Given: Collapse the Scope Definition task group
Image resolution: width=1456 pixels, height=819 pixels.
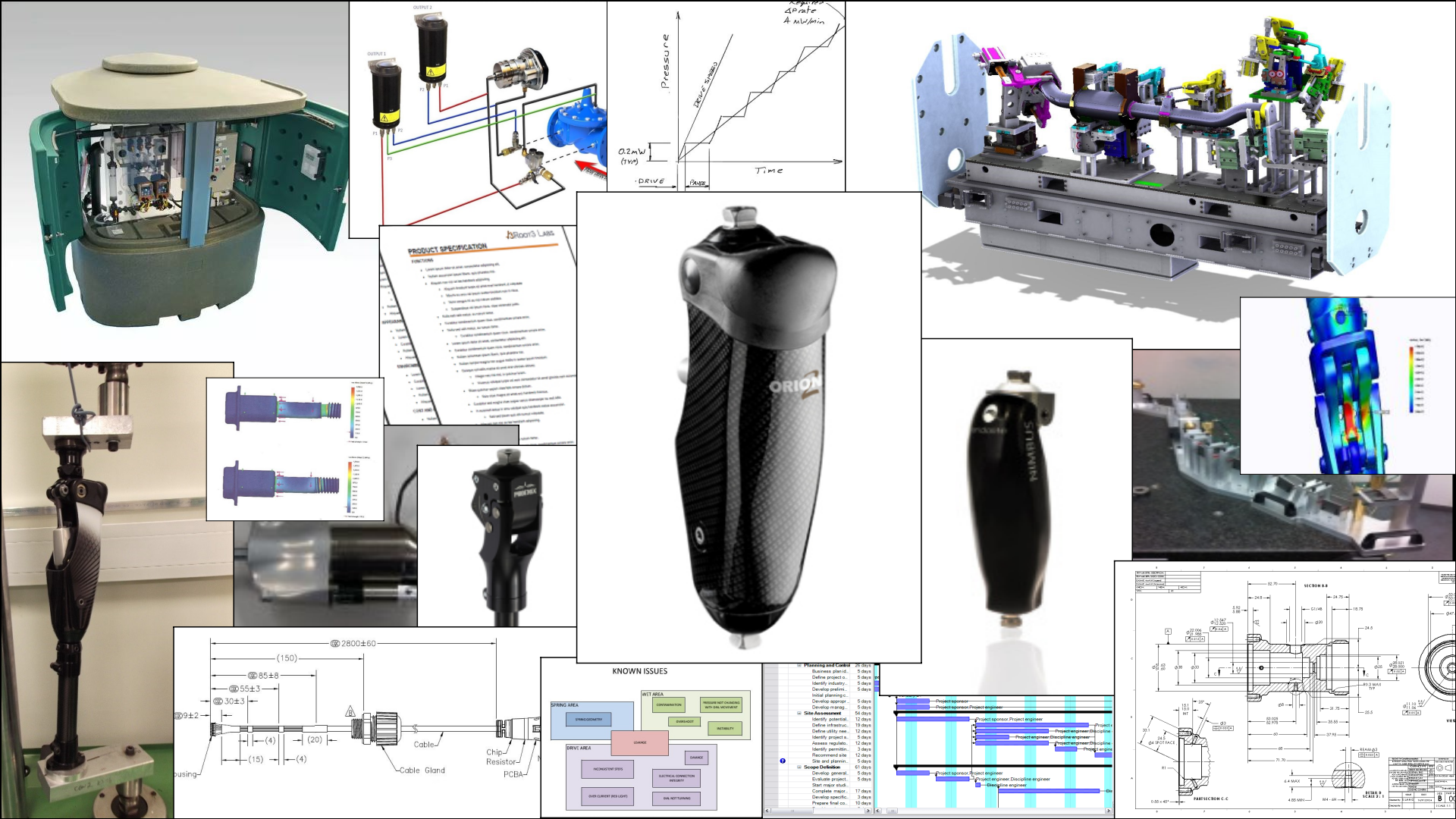Looking at the screenshot, I should 799,767.
